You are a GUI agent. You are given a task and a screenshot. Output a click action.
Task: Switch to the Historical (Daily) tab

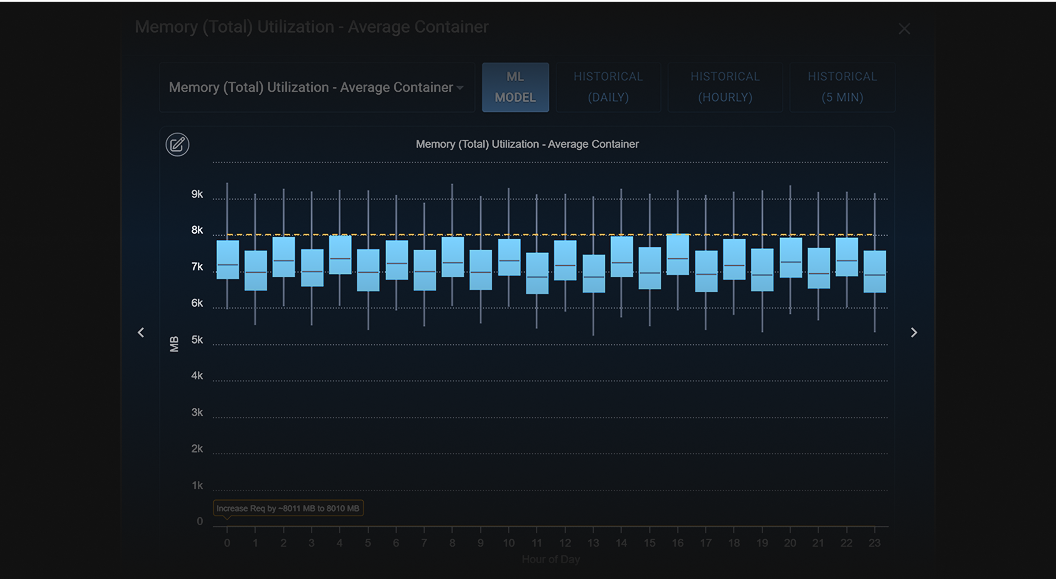(x=608, y=87)
